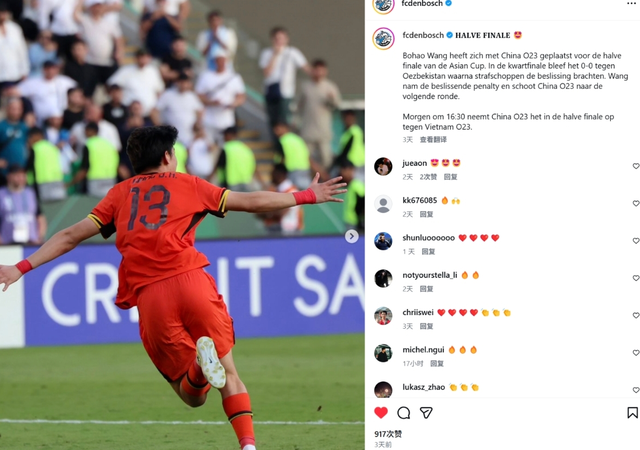
Task: Save the post with the bookmark icon
Action: tap(632, 413)
